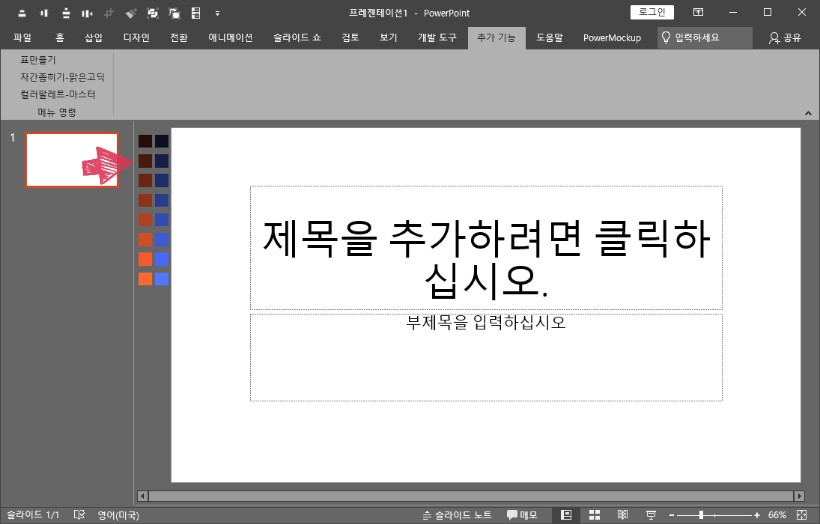The image size is (820, 524).
Task: Run the 컬러팔레트-마스터 command
Action: [58, 95]
